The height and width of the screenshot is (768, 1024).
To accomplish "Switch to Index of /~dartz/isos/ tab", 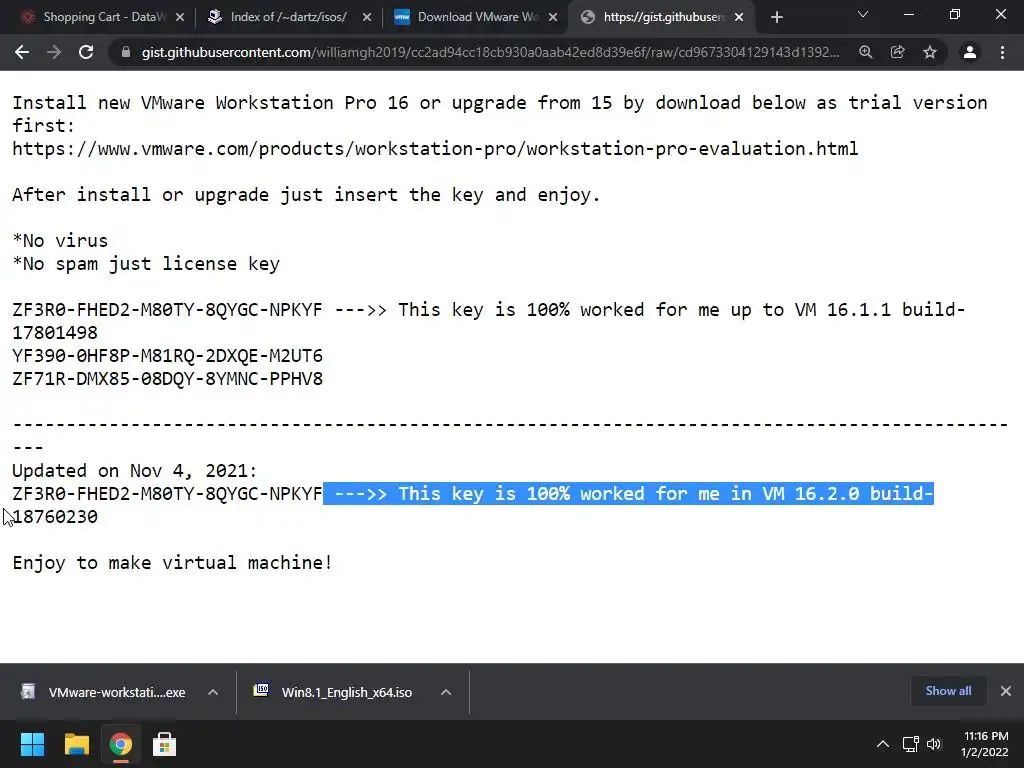I will 285,17.
